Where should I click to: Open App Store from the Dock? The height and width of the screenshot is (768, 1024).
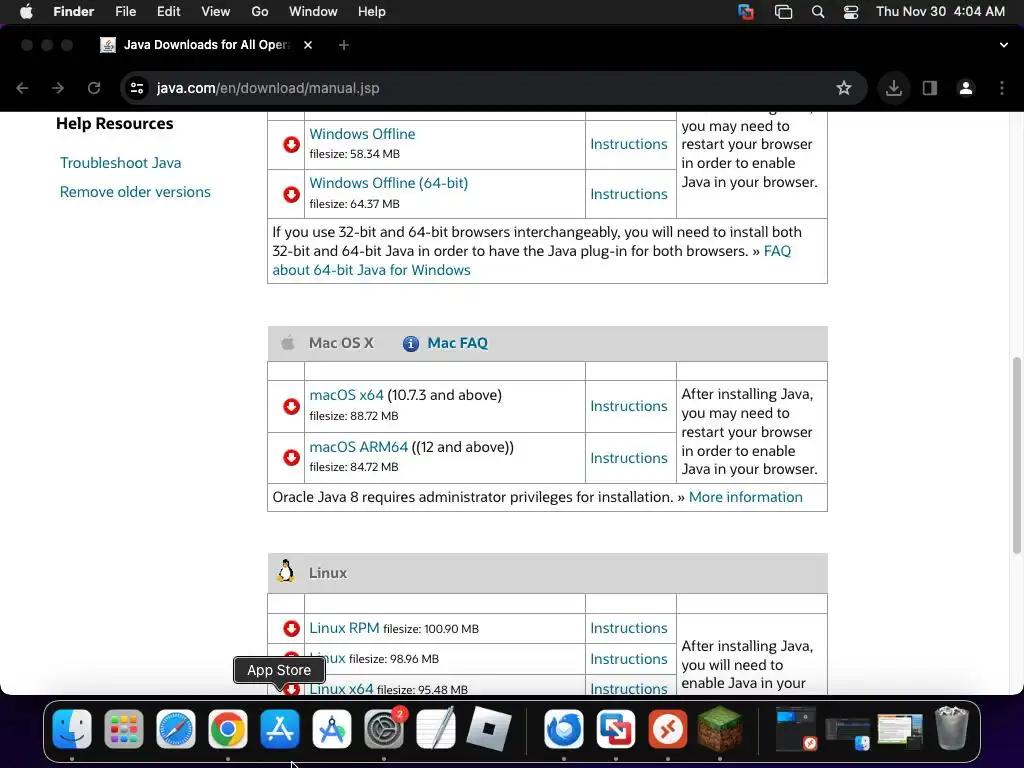point(280,729)
